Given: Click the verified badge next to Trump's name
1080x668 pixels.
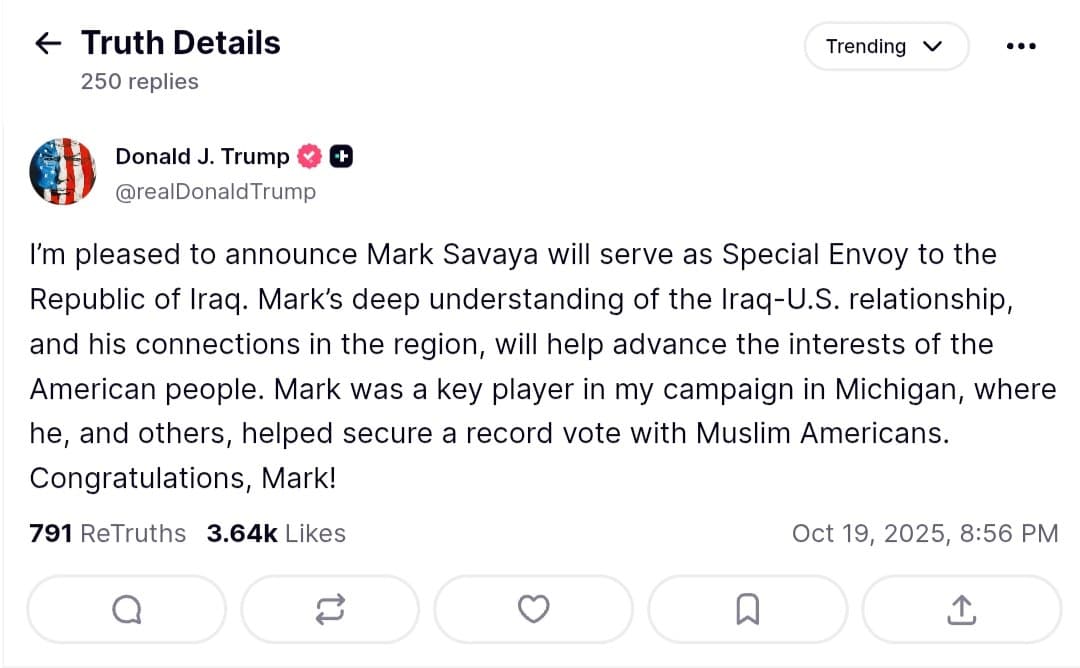Looking at the screenshot, I should point(309,156).
